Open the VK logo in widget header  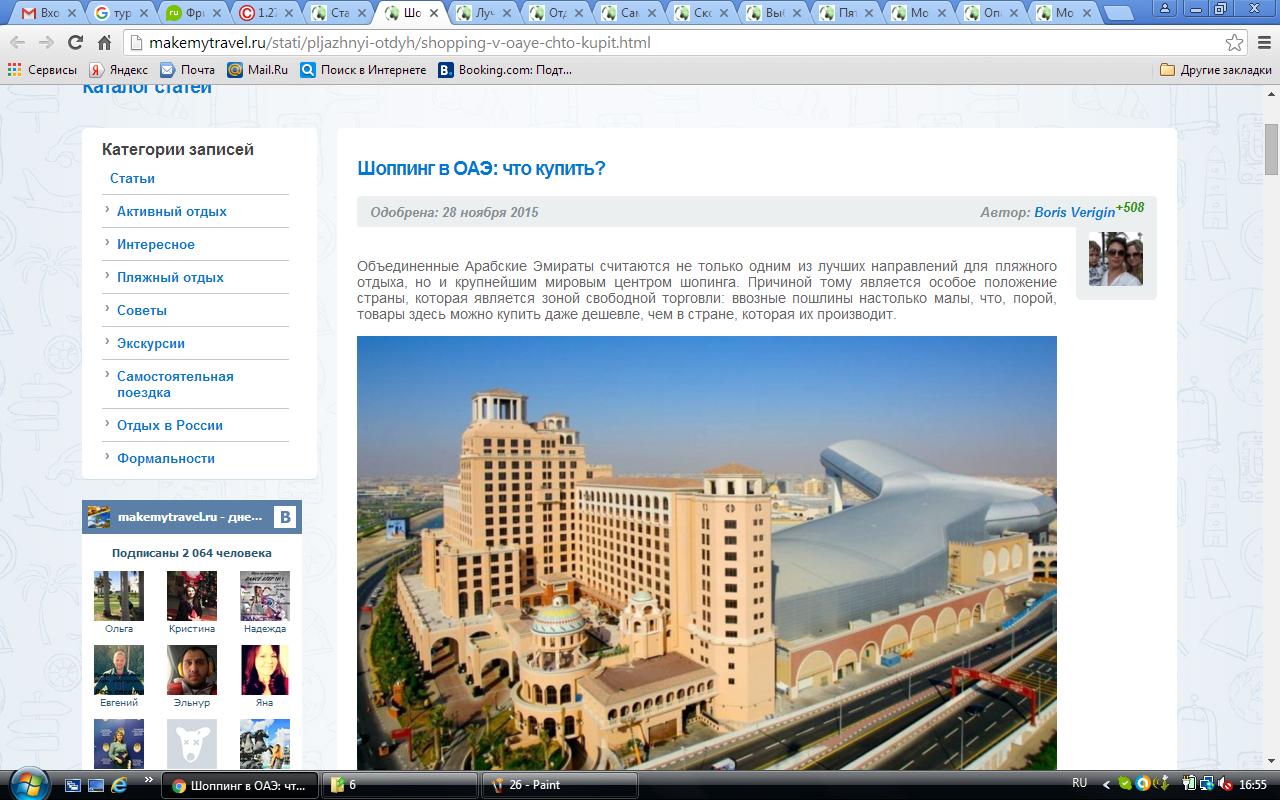[x=285, y=517]
